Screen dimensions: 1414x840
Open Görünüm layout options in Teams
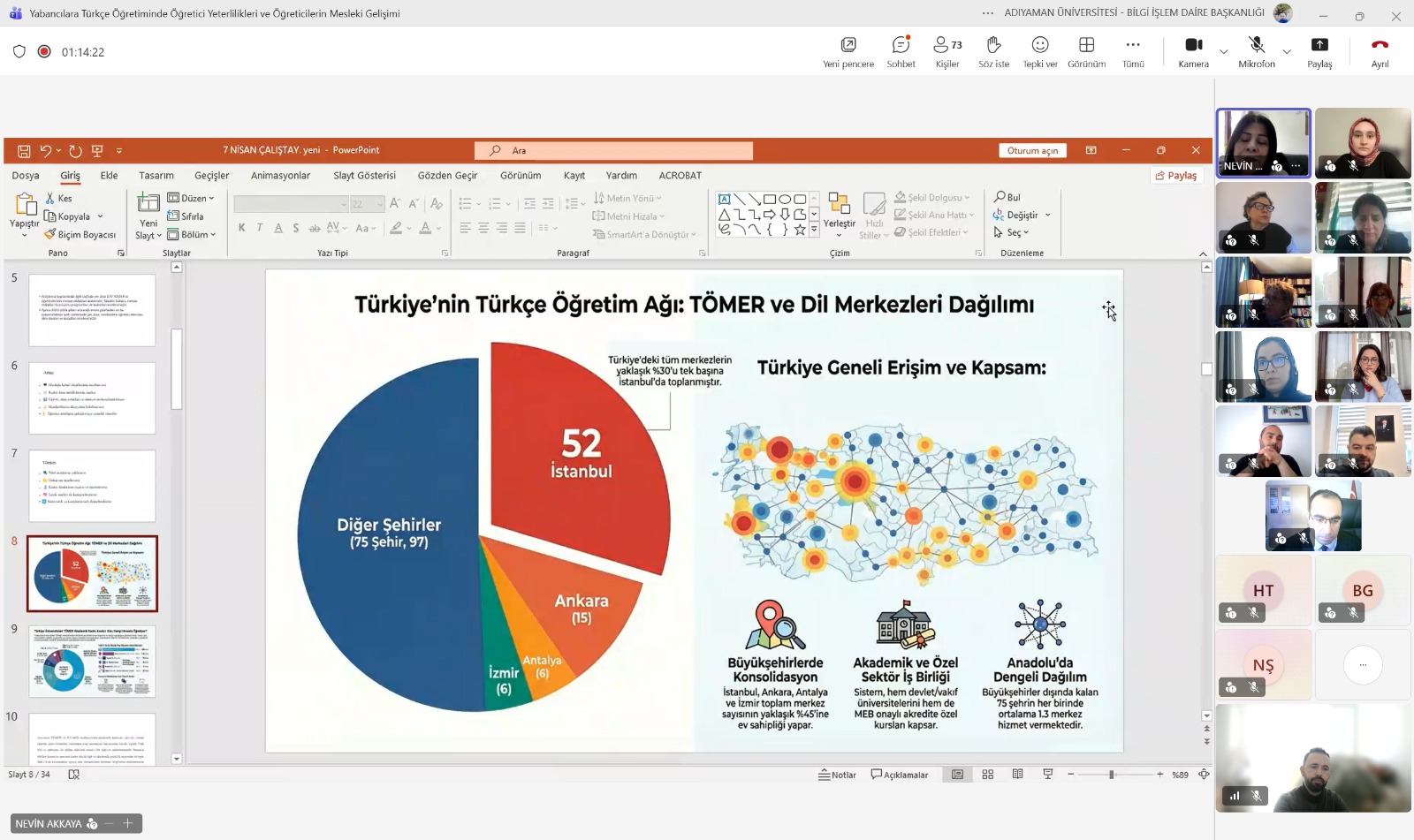pyautogui.click(x=1086, y=51)
